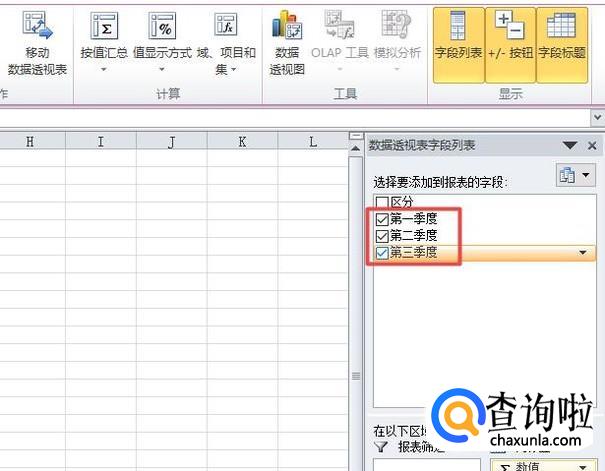Open the field list layout options button
The image size is (605, 471).
click(x=575, y=176)
